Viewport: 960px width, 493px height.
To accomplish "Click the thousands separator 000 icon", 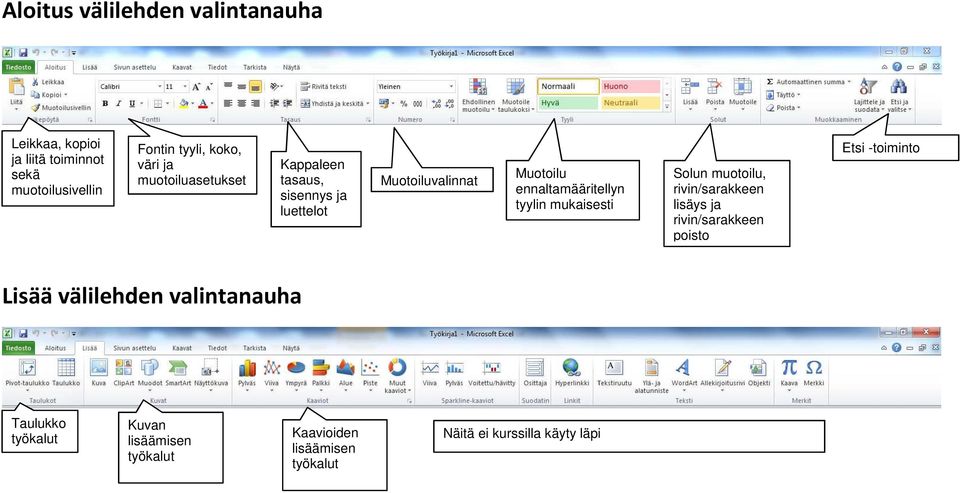I will [x=418, y=103].
